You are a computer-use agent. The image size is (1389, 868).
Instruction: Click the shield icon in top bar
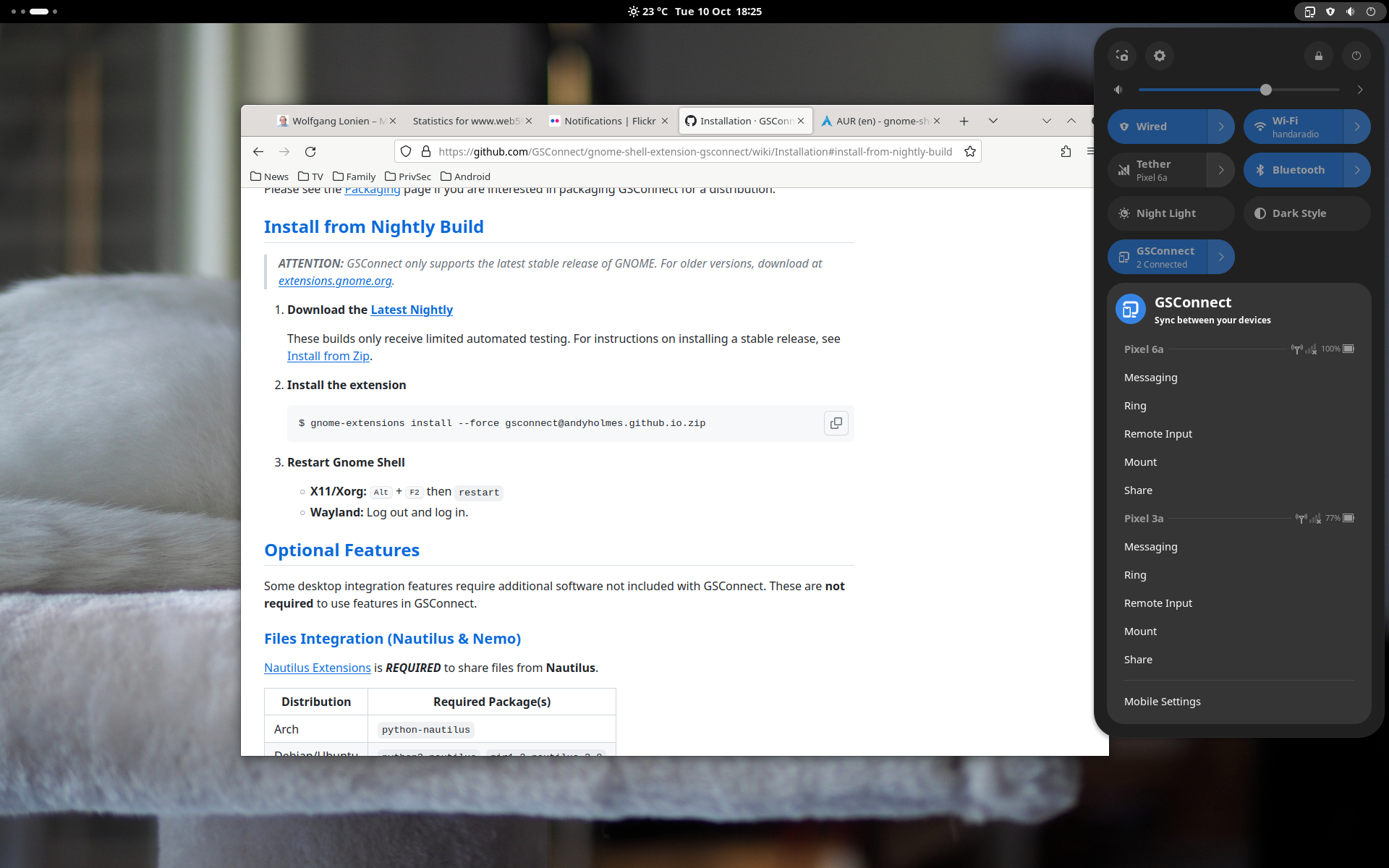click(x=1330, y=12)
